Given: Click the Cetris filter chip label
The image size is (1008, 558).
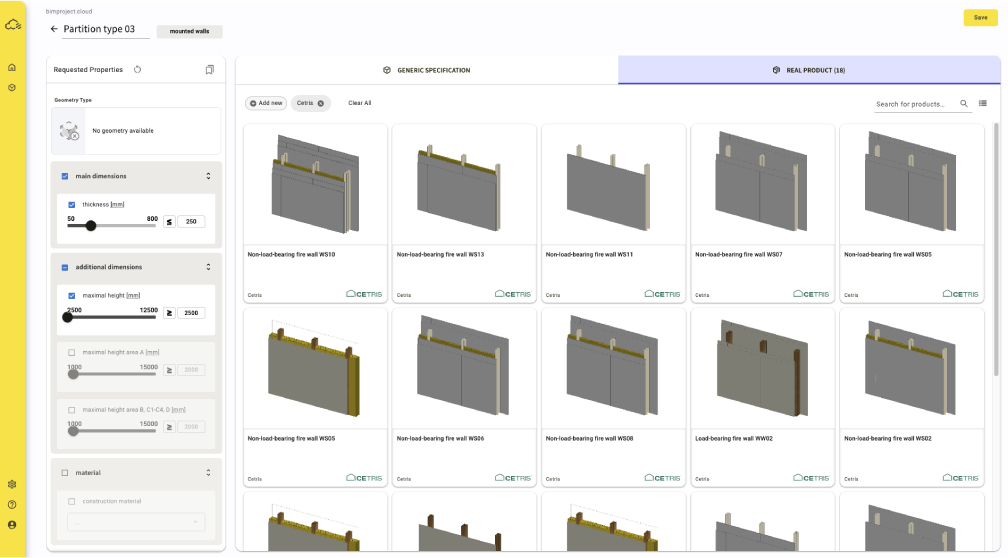Looking at the screenshot, I should (305, 103).
